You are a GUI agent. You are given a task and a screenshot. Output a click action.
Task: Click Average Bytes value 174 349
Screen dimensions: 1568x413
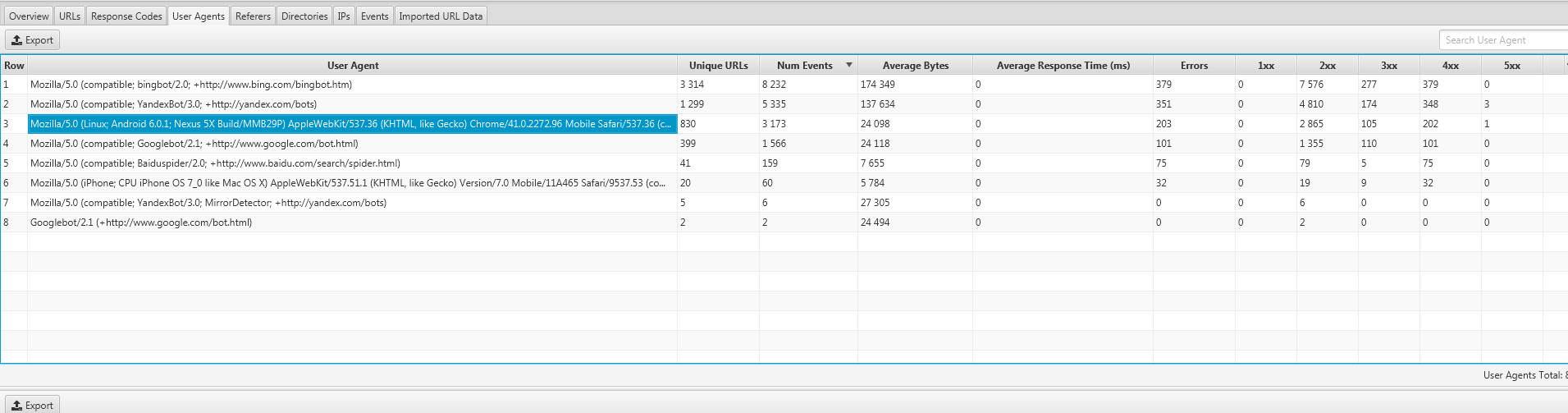pyautogui.click(x=878, y=85)
